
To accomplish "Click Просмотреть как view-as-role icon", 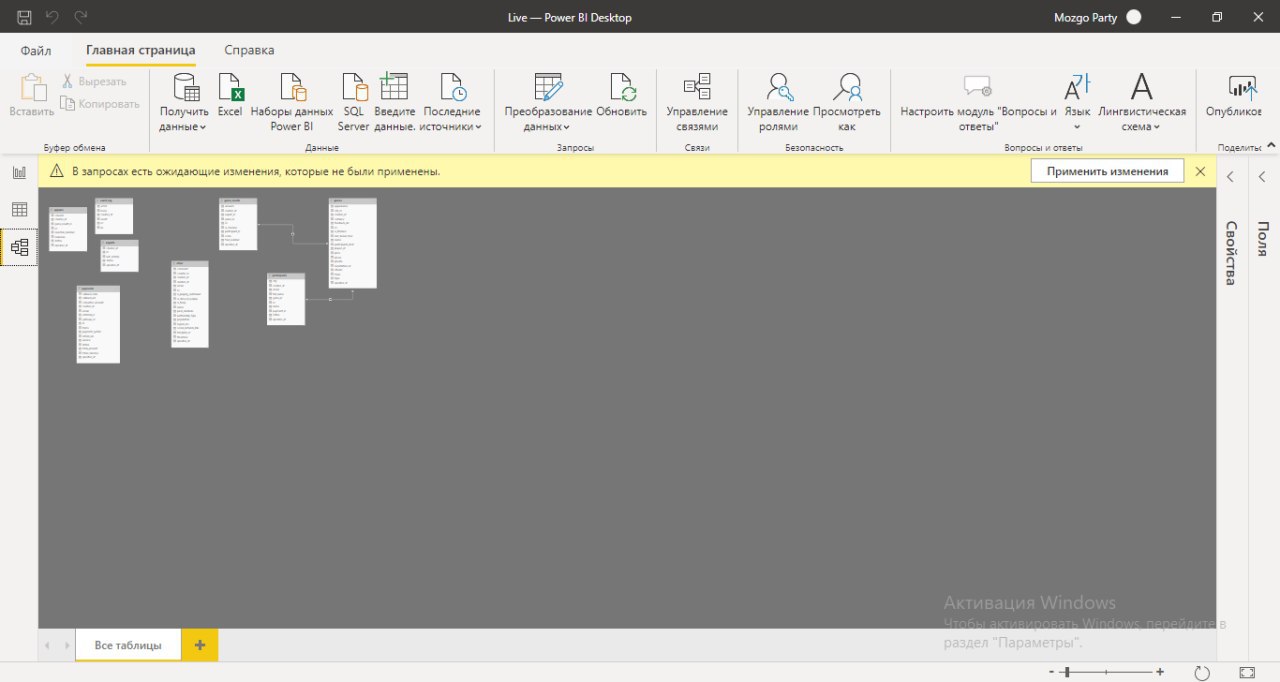I will (x=847, y=87).
